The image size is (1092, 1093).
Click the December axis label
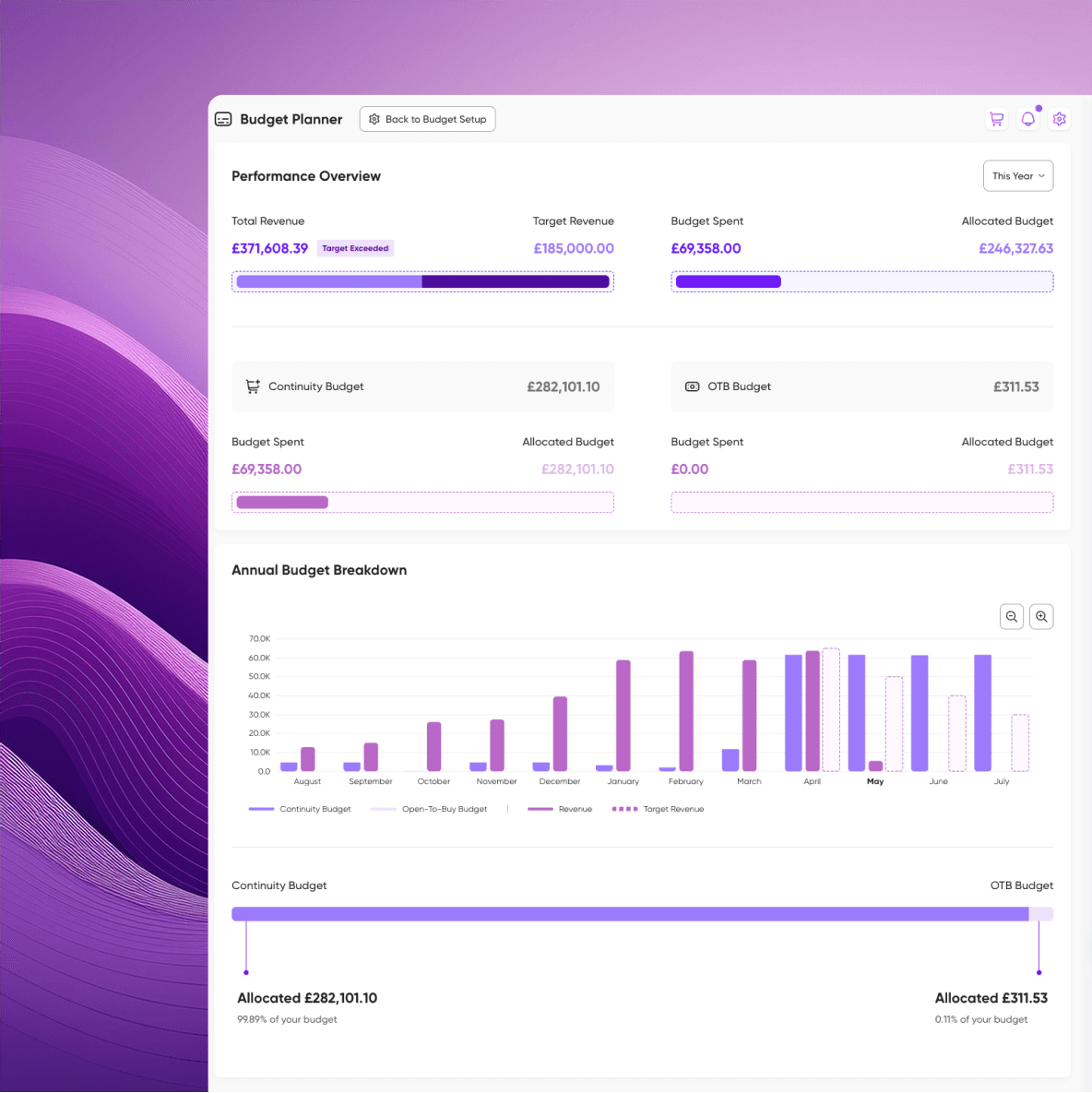point(560,781)
